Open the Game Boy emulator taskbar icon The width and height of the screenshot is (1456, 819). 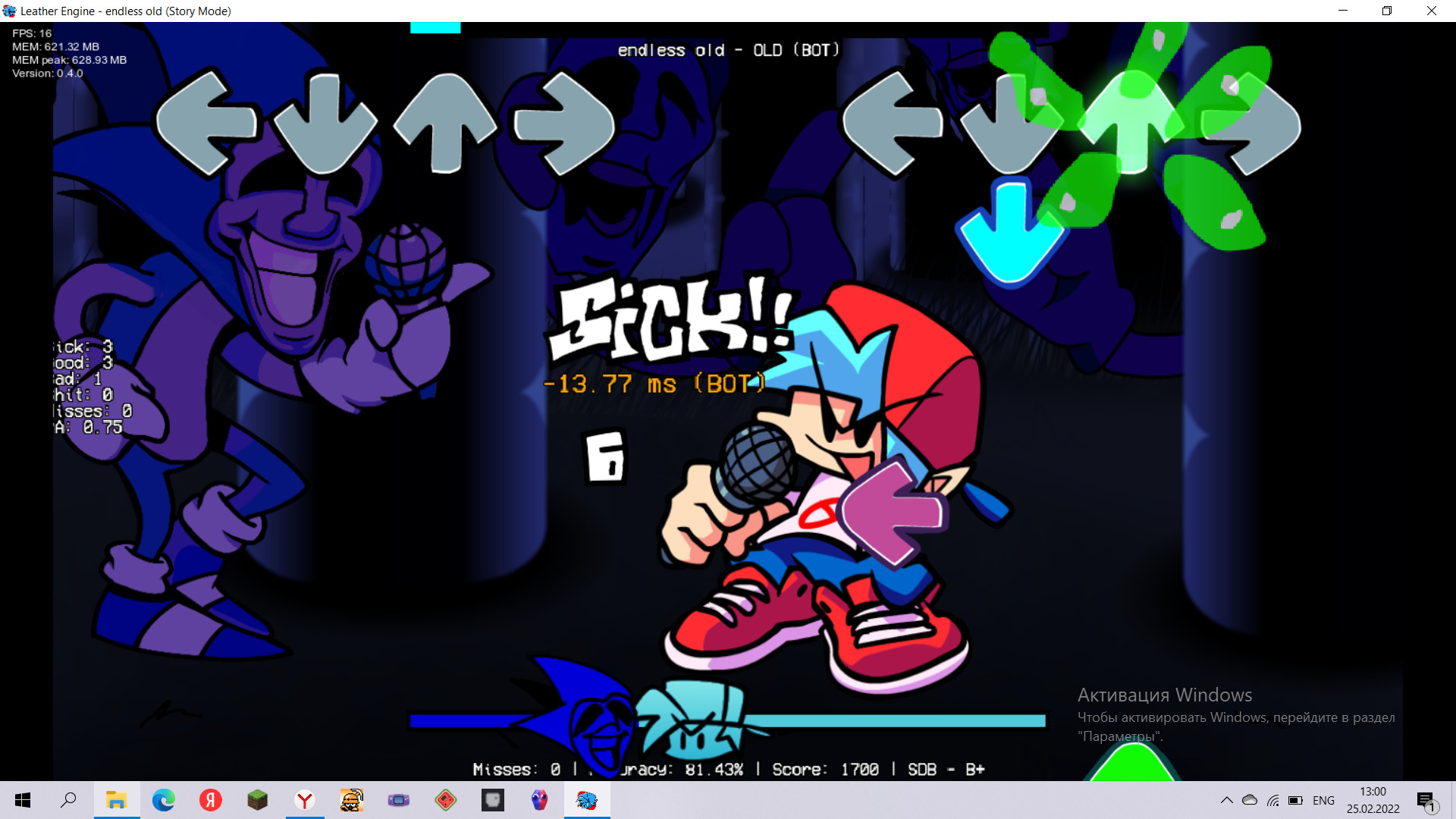pyautogui.click(x=399, y=800)
